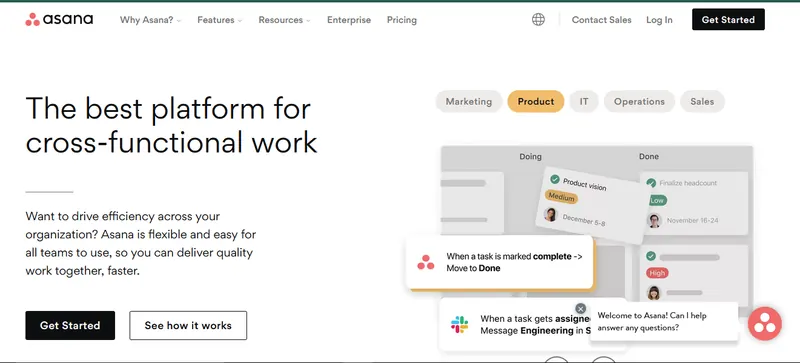This screenshot has width=800, height=363.
Task: Click the Finalize headcount check mark
Action: tap(651, 183)
